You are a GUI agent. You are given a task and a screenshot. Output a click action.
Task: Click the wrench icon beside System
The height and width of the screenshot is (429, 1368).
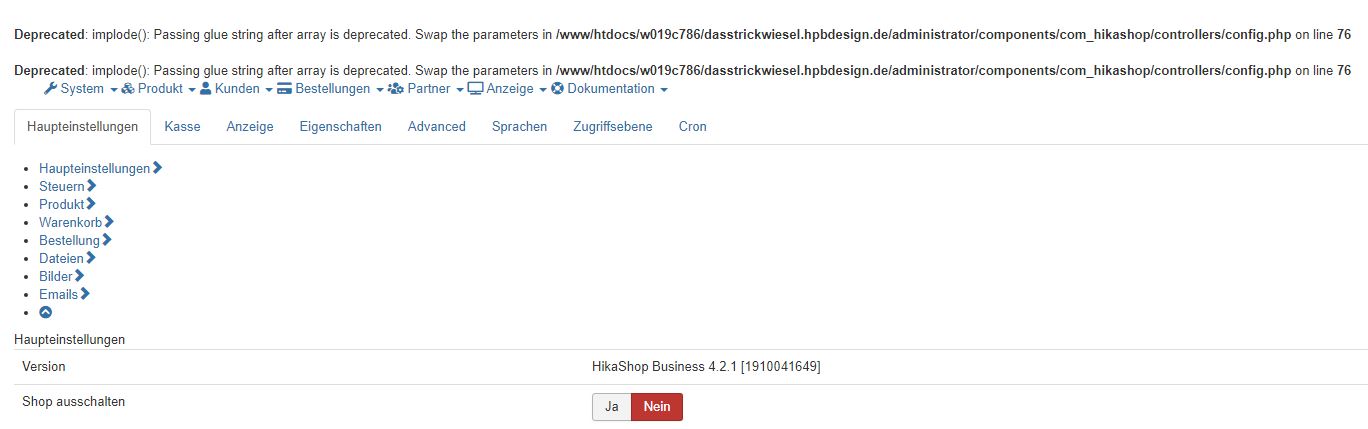point(51,89)
